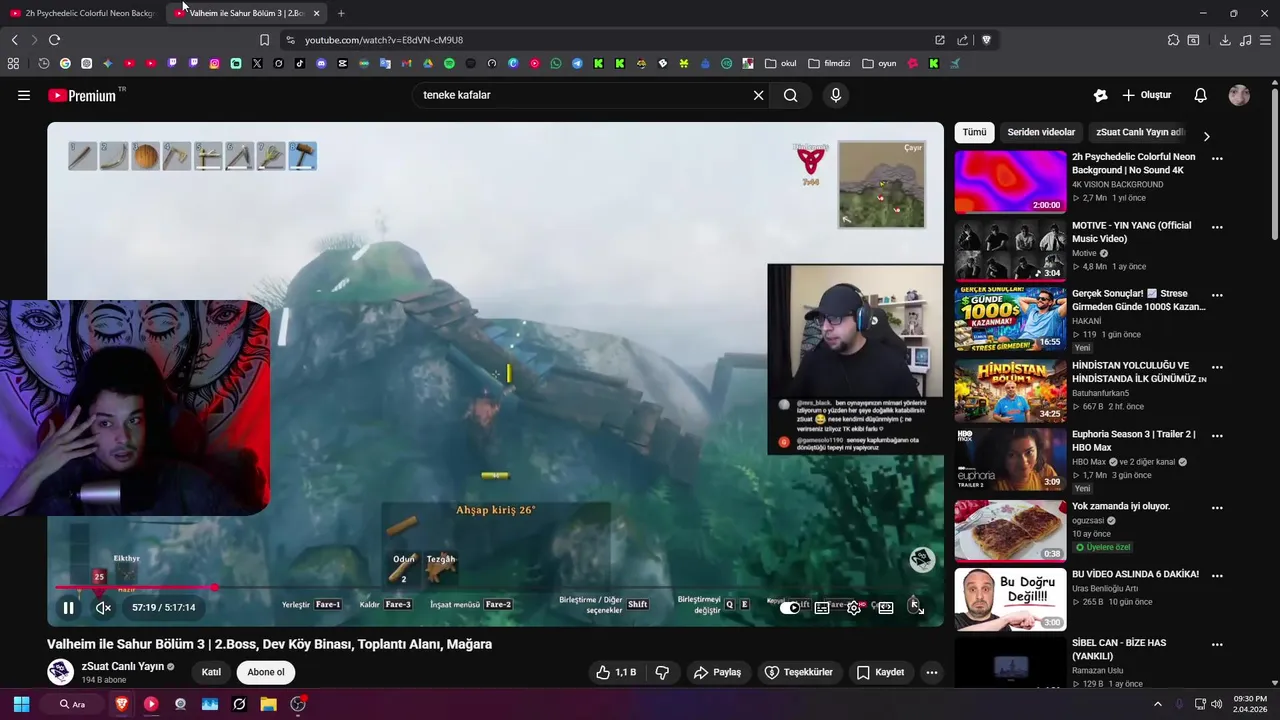Screen dimensions: 1280x720
Task: Open options for MOTIVE - YIN YANG video
Action: [x=1217, y=227]
